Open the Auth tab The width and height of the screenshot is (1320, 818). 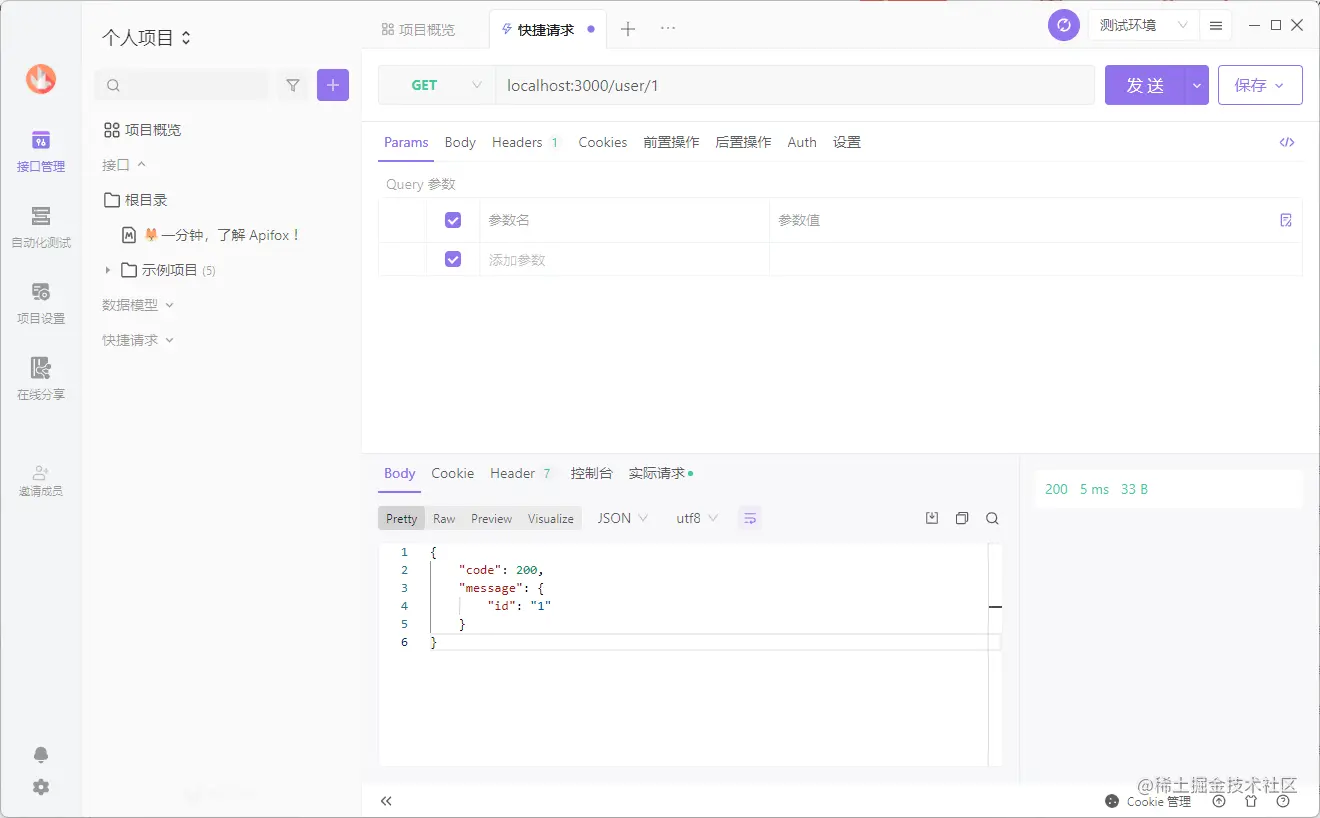coord(802,142)
